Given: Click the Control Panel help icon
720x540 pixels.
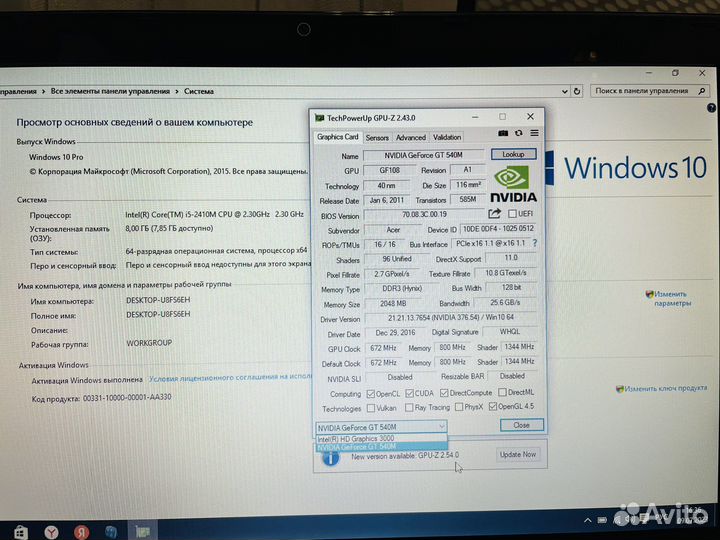Looking at the screenshot, I should (x=711, y=108).
